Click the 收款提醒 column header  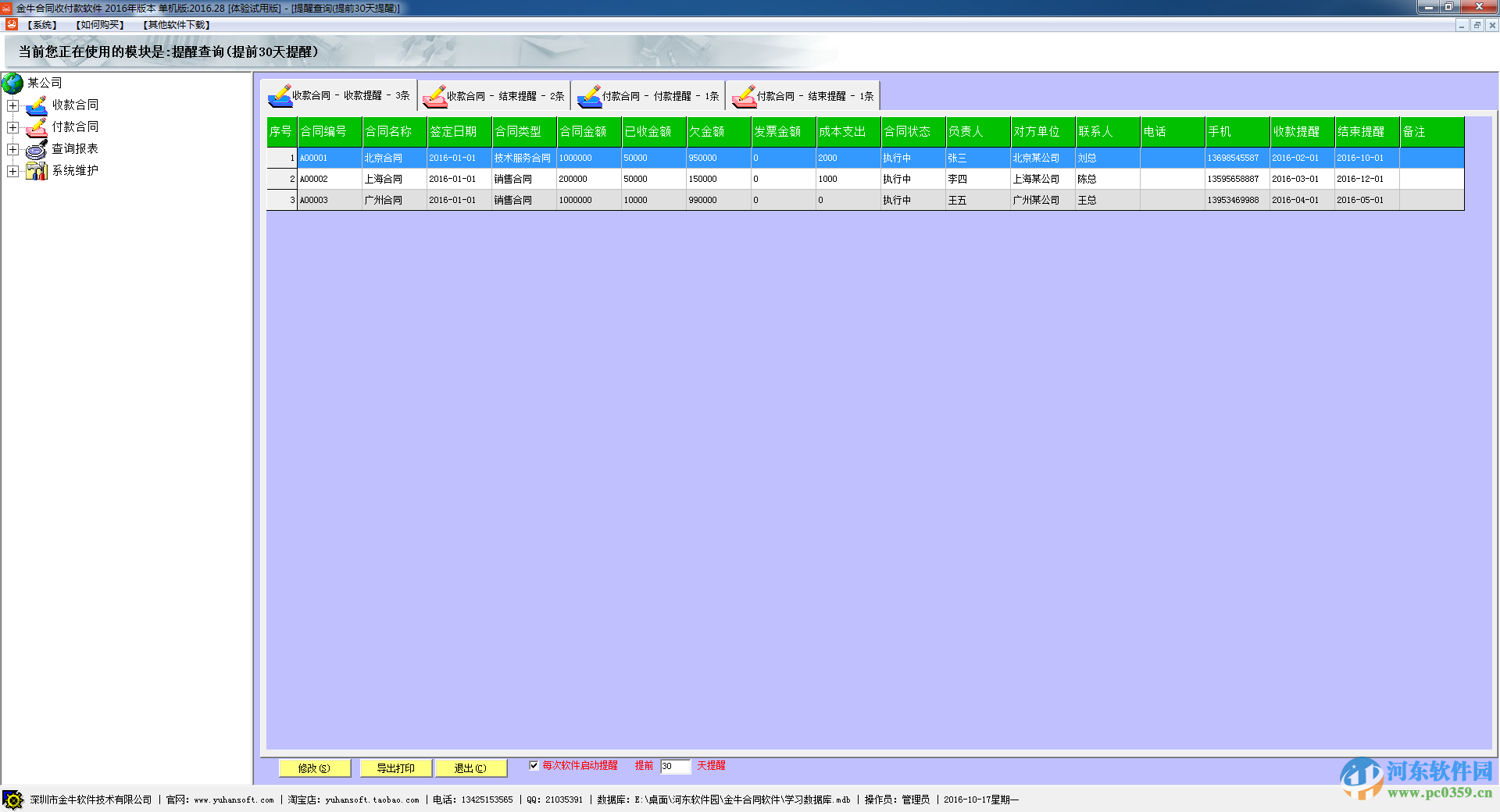[x=1302, y=132]
